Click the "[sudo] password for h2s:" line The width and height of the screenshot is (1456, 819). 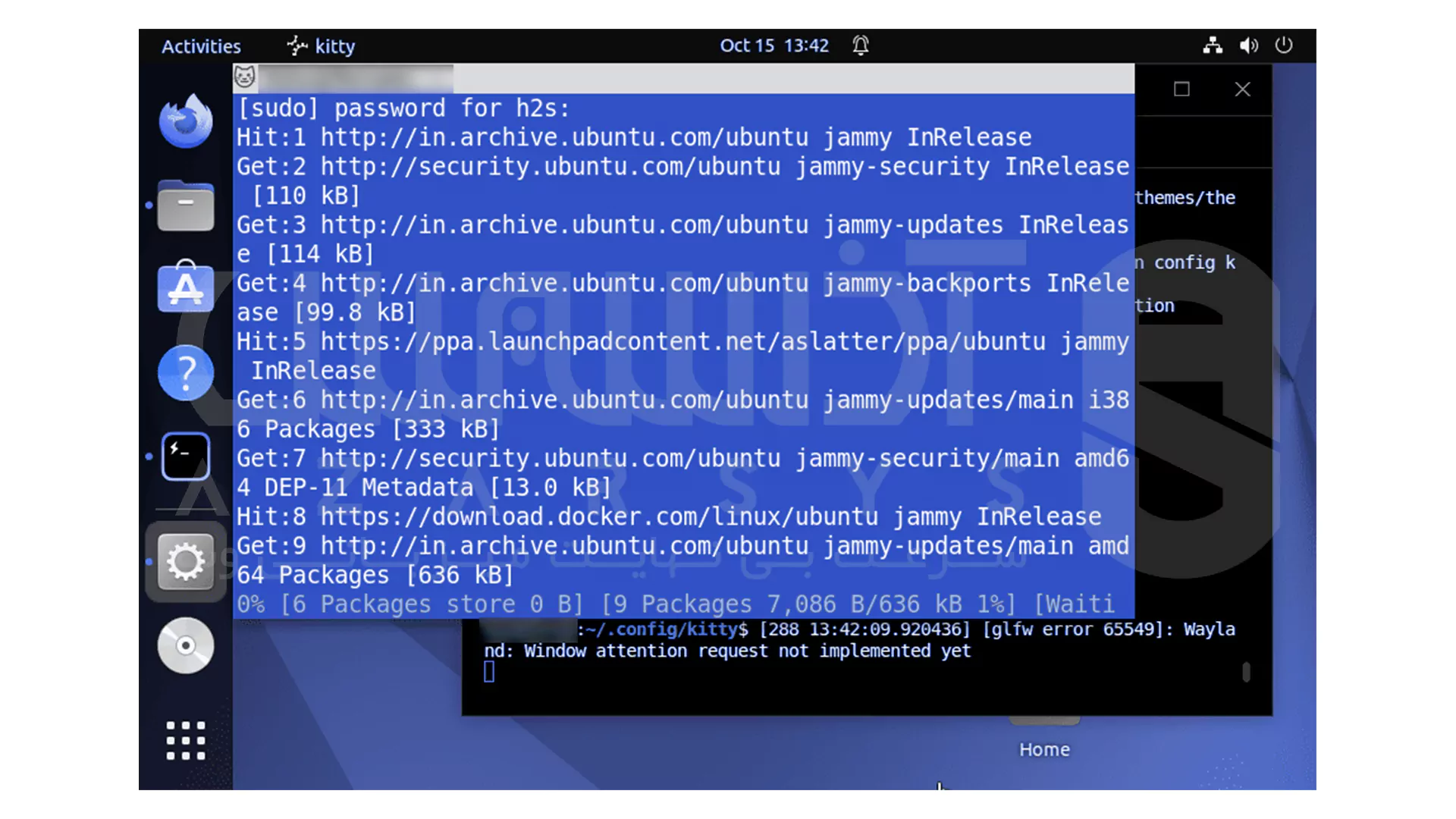(403, 108)
